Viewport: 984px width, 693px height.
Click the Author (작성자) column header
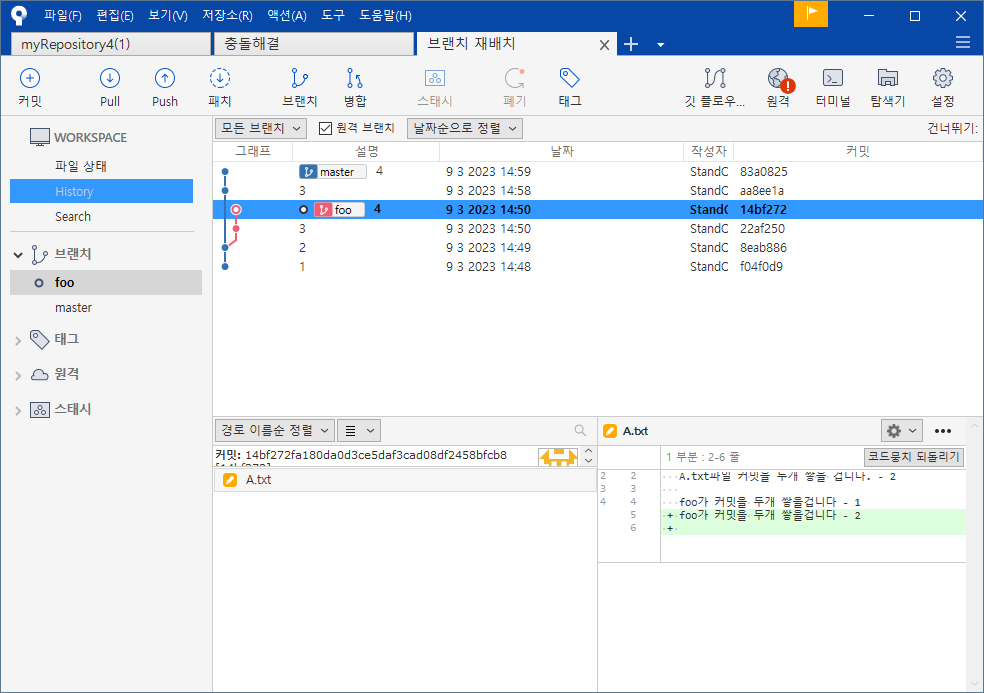[709, 151]
